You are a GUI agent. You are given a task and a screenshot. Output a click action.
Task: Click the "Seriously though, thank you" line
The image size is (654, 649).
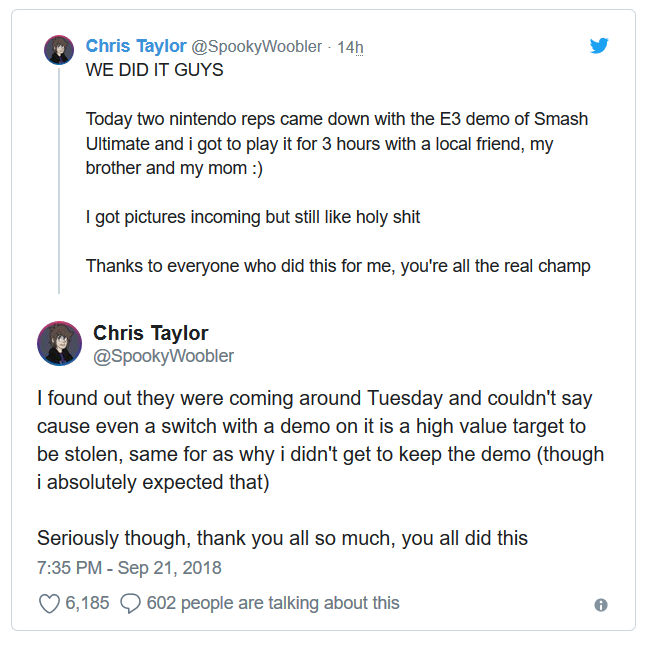(282, 538)
